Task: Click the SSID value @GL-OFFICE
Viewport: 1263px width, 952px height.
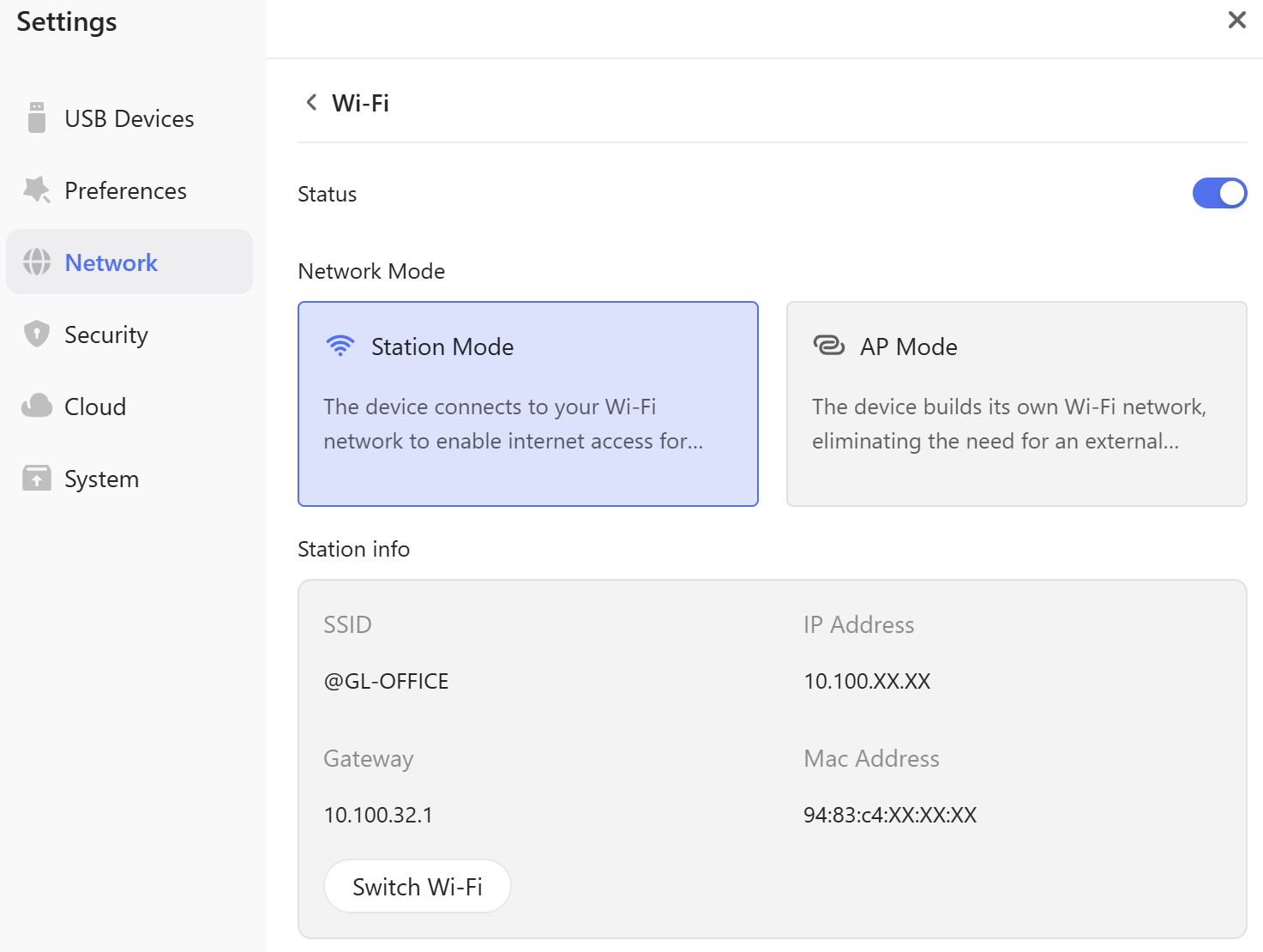Action: click(386, 681)
